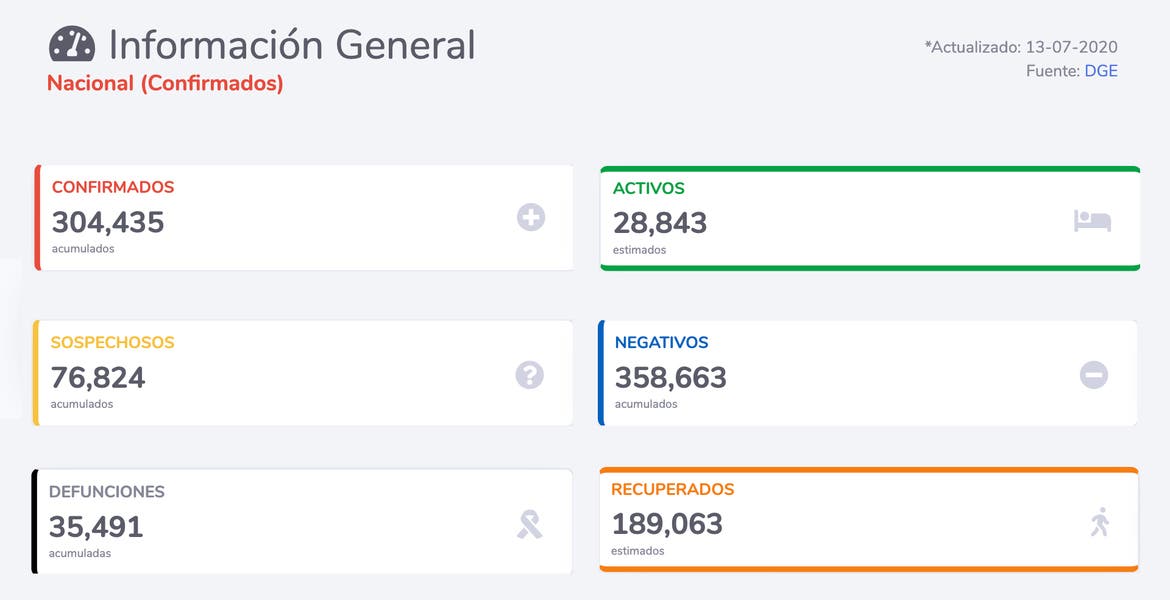Click the Nacional (Confirmados) subtitle
This screenshot has width=1170, height=600.
(x=165, y=84)
